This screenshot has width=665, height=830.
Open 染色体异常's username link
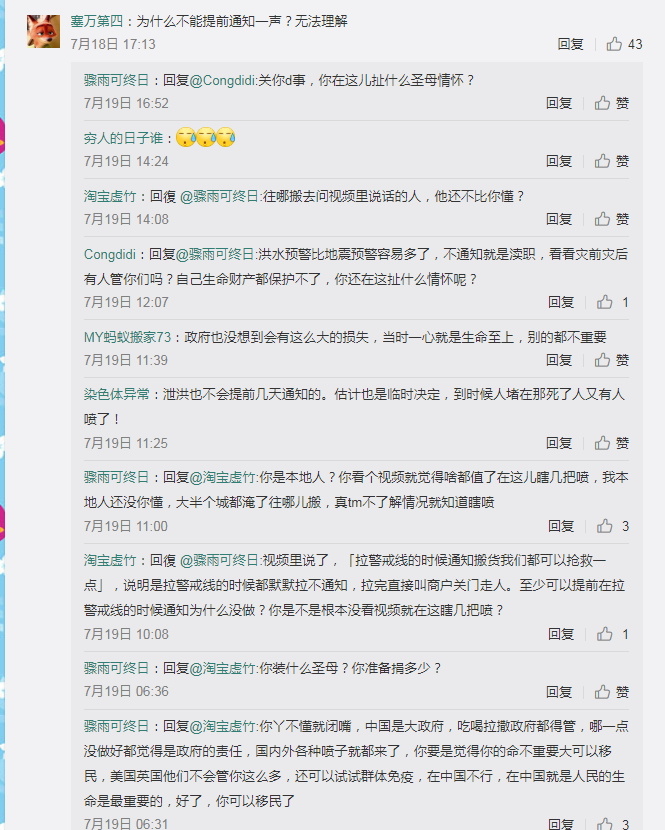[116, 394]
